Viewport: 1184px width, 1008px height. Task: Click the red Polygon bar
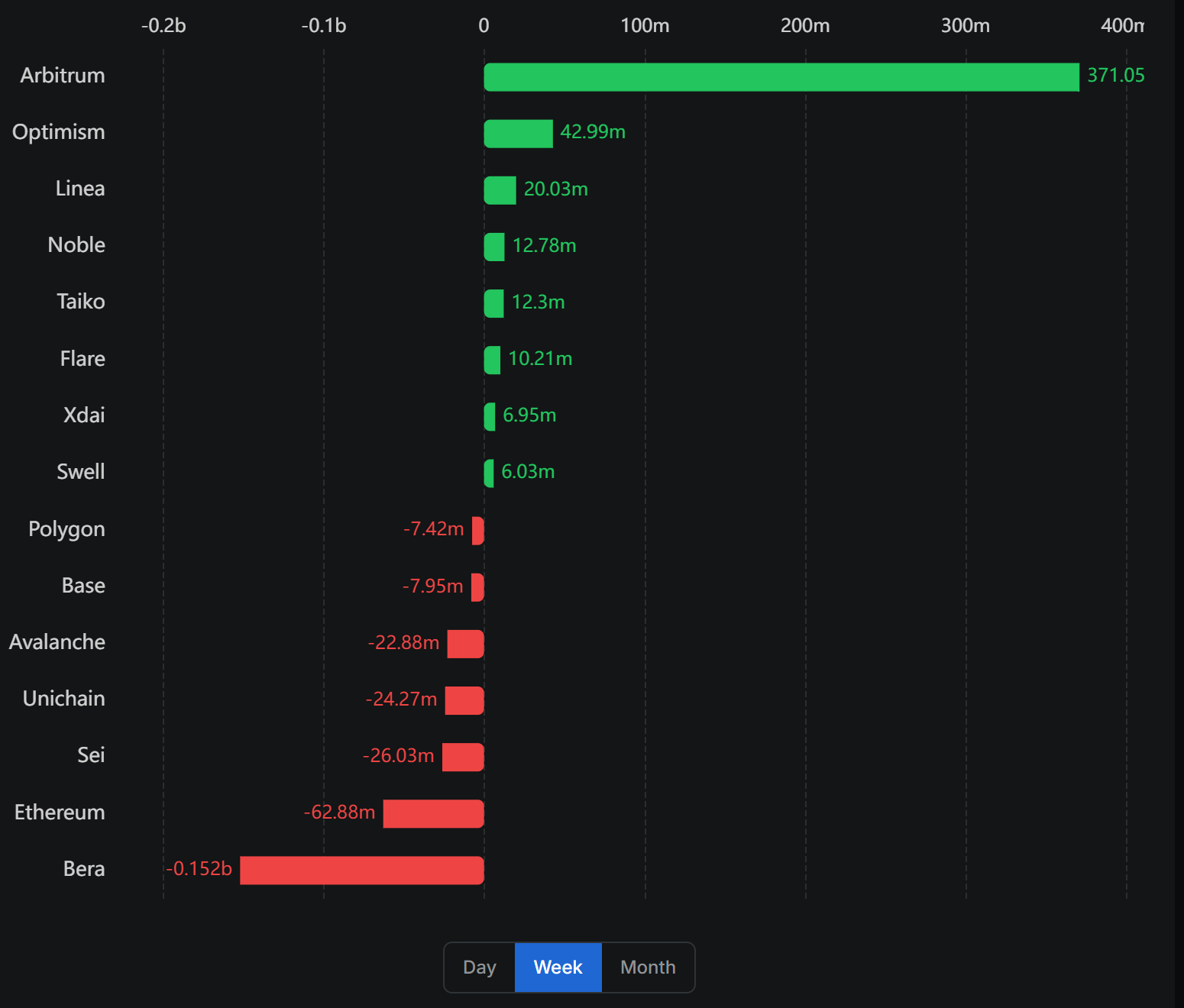tap(478, 531)
